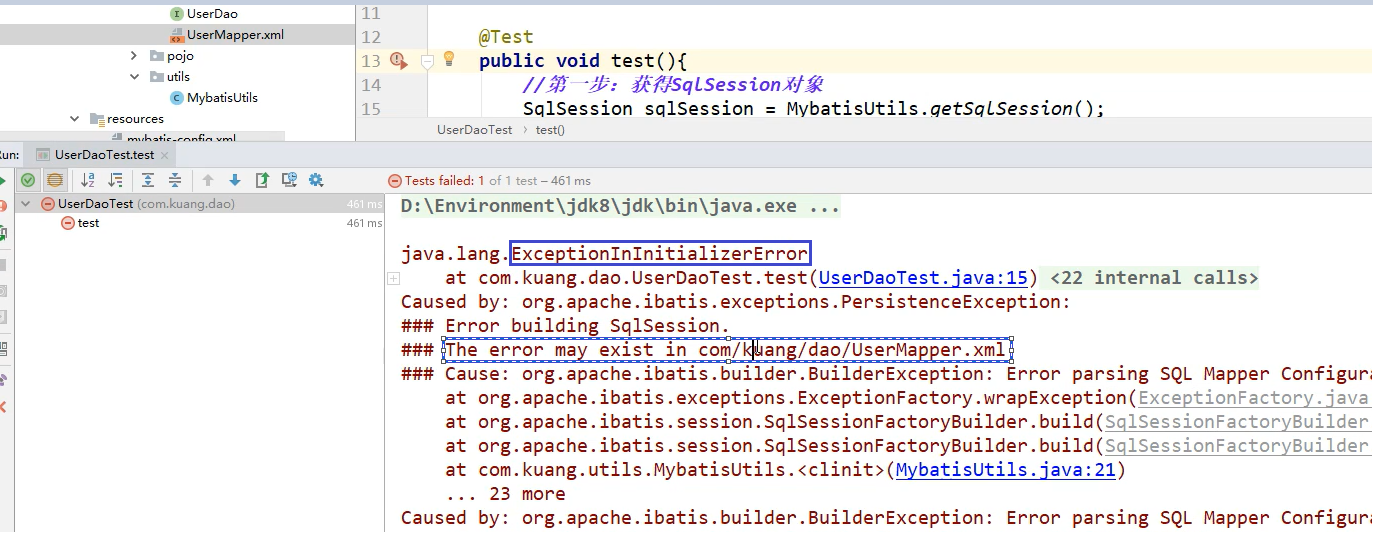
Task: Click 'Tests failed: 1 of 1 test' status
Action: (x=489, y=181)
